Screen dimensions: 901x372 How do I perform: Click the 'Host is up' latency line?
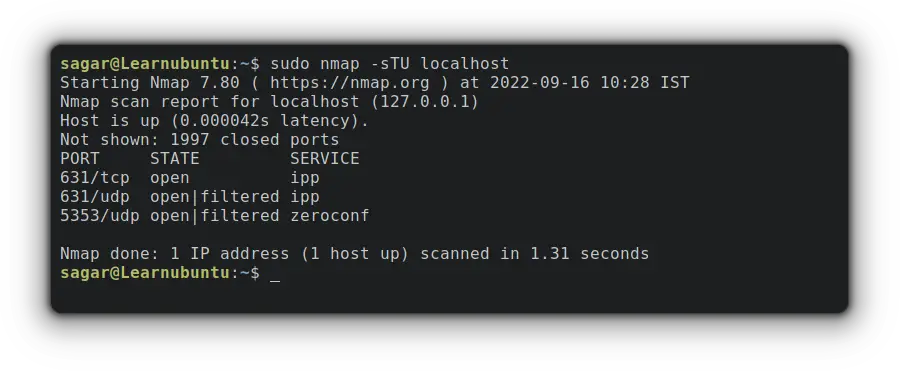214,121
